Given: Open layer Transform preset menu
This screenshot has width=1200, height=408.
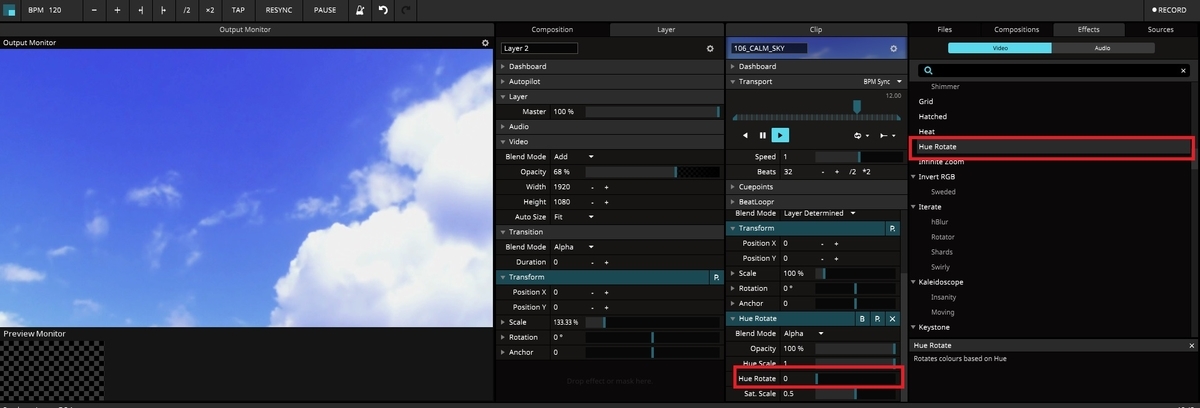Looking at the screenshot, I should coord(715,277).
